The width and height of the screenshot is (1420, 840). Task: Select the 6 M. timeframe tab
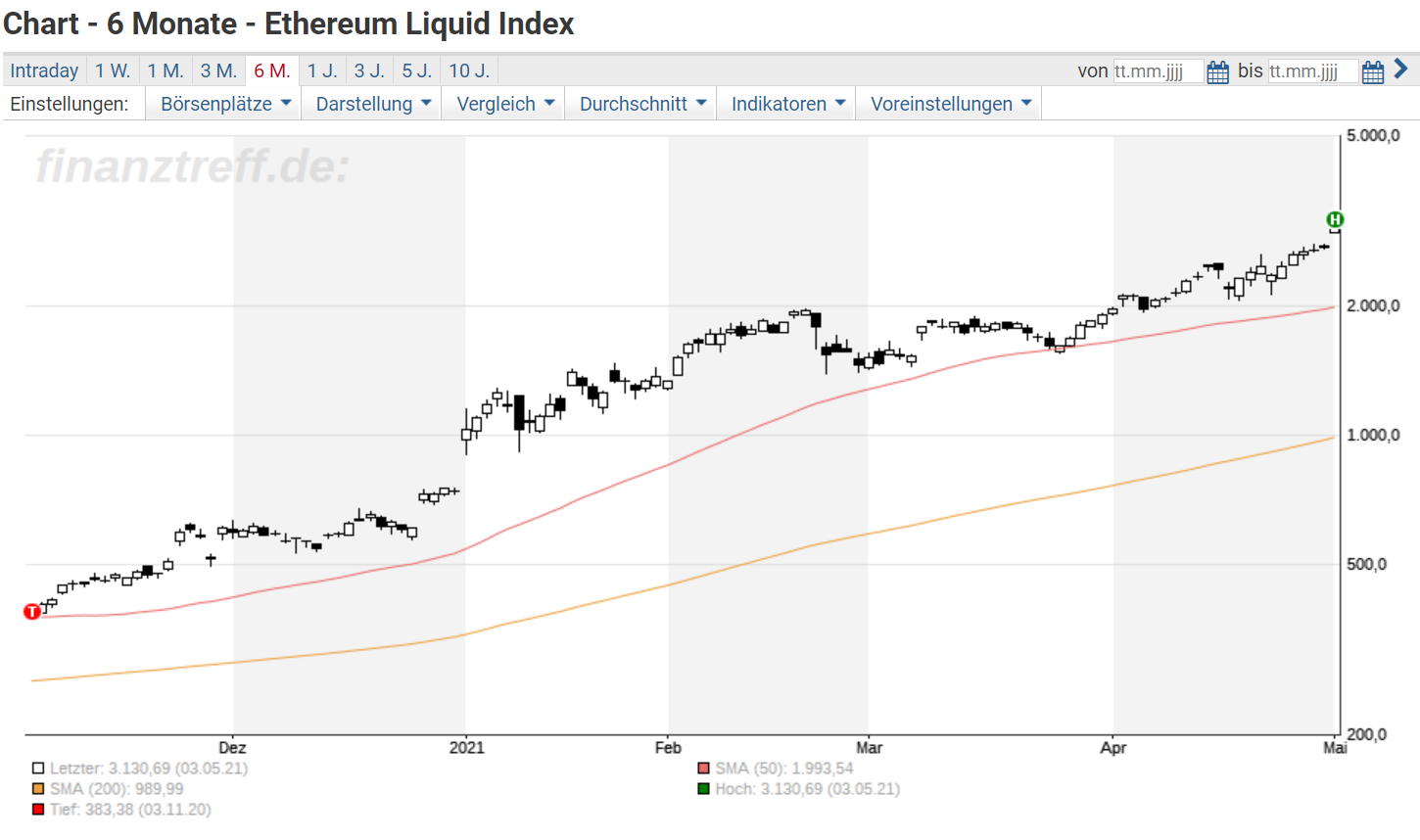pos(271,70)
